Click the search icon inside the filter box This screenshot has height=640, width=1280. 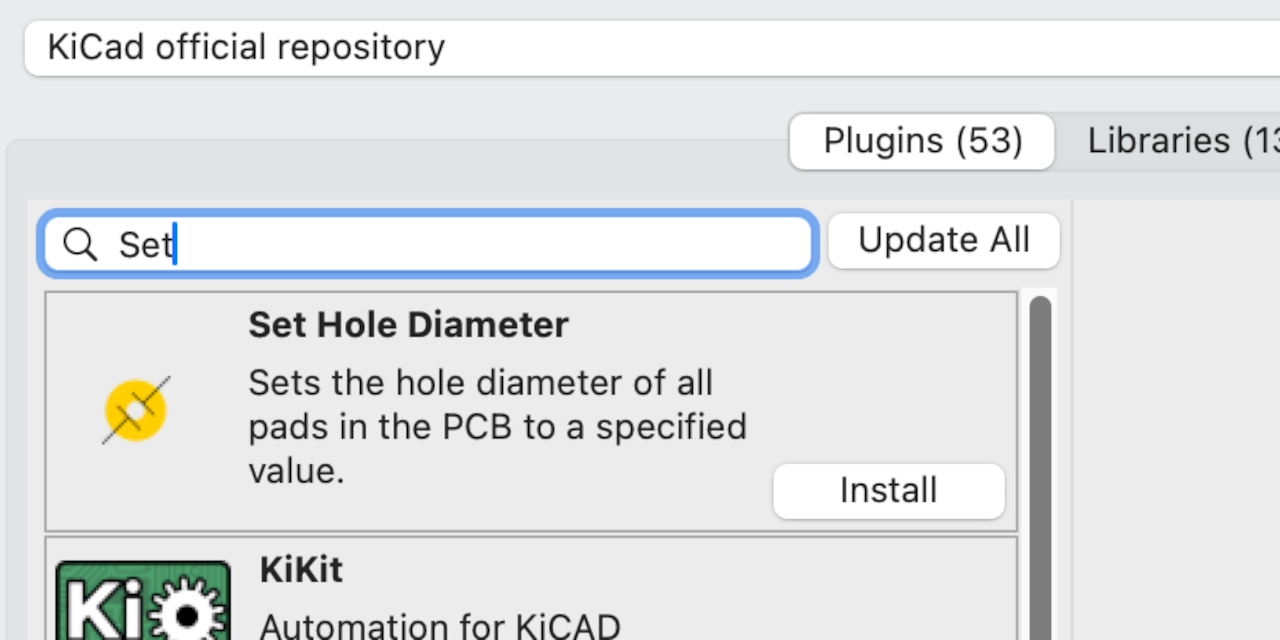79,244
